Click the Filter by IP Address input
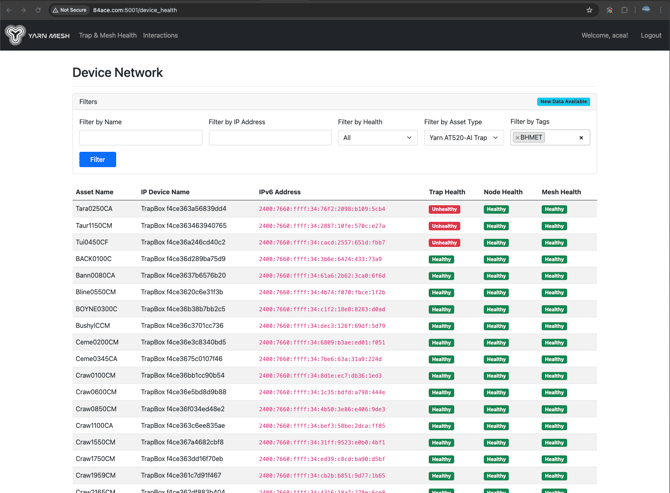Viewport: 670px width, 493px height. coord(269,138)
